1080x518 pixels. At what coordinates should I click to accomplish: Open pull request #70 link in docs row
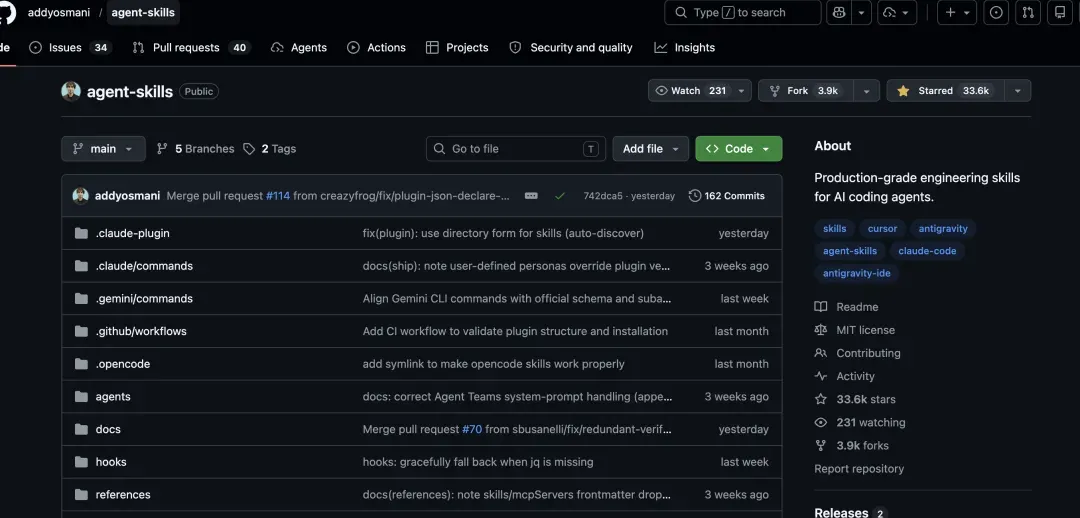pos(472,429)
